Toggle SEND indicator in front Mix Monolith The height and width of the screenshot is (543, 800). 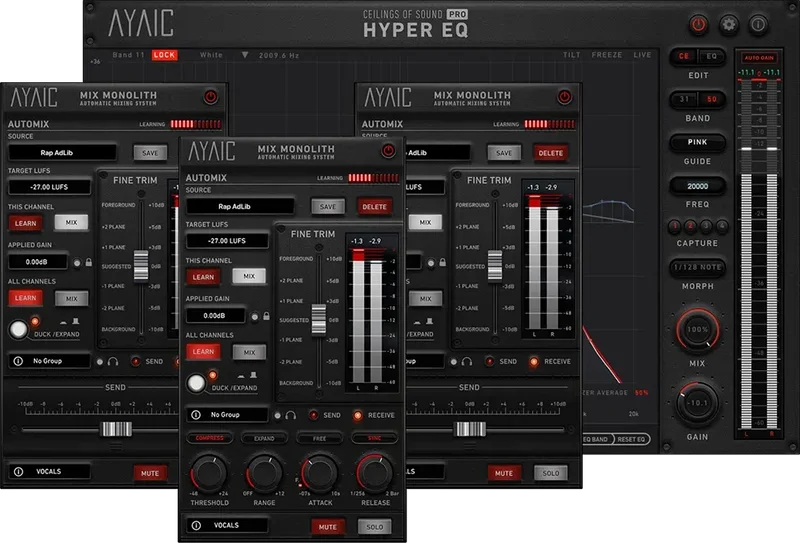point(314,415)
